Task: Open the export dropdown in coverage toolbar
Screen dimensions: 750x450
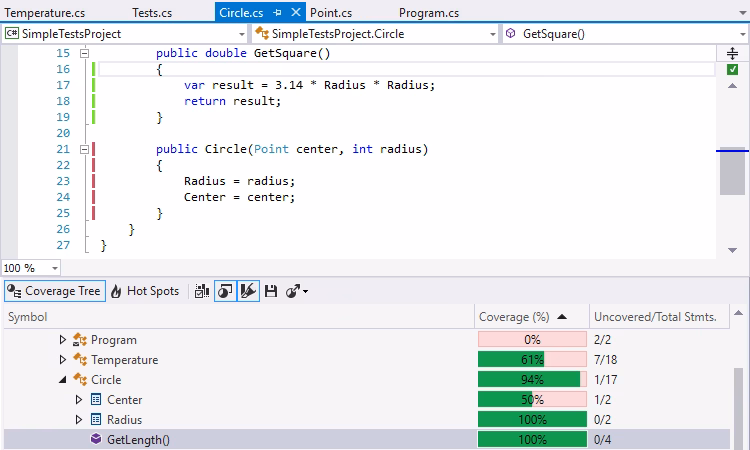Action: tap(297, 291)
